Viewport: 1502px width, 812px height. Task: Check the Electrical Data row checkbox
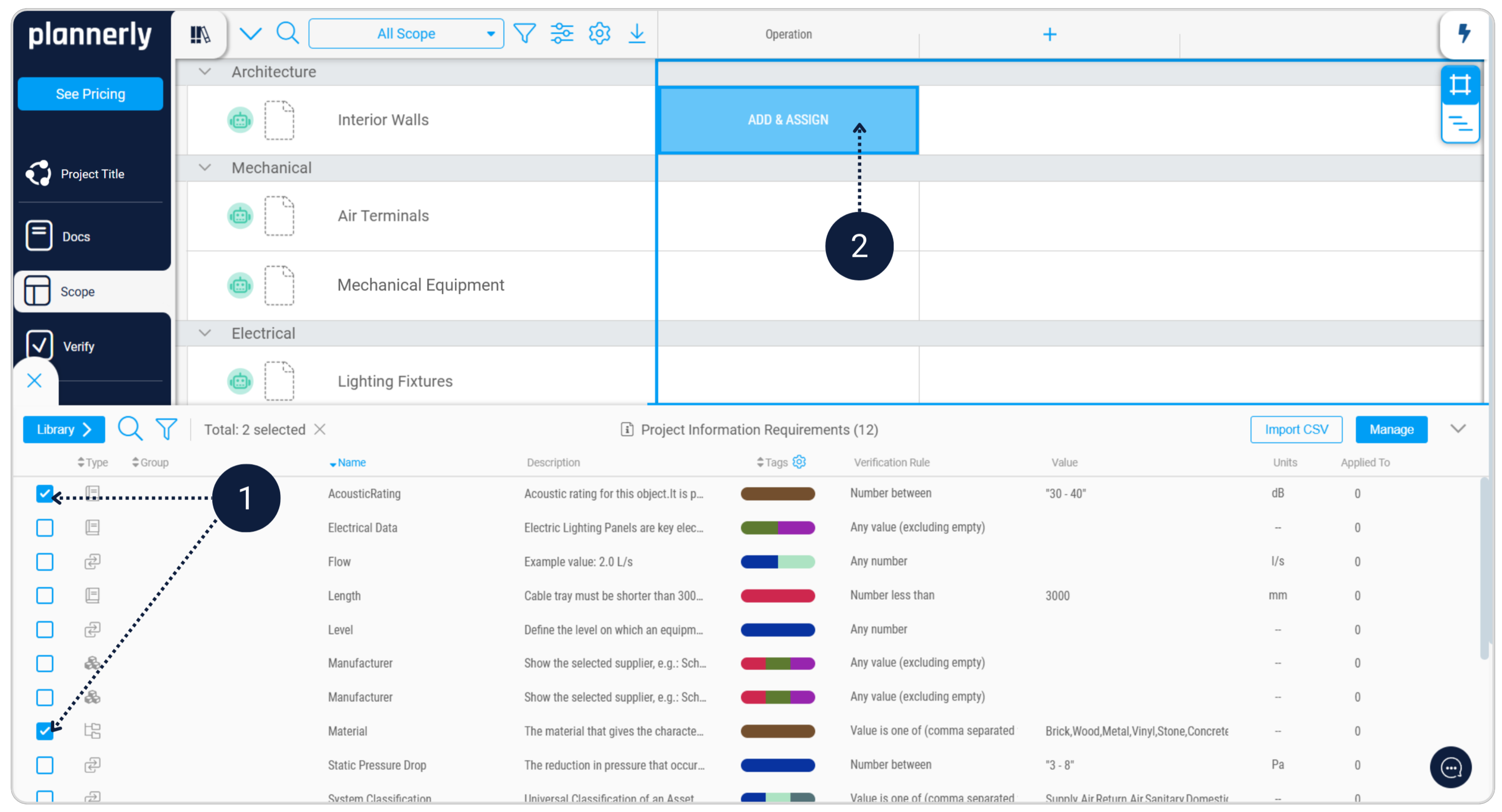coord(45,527)
